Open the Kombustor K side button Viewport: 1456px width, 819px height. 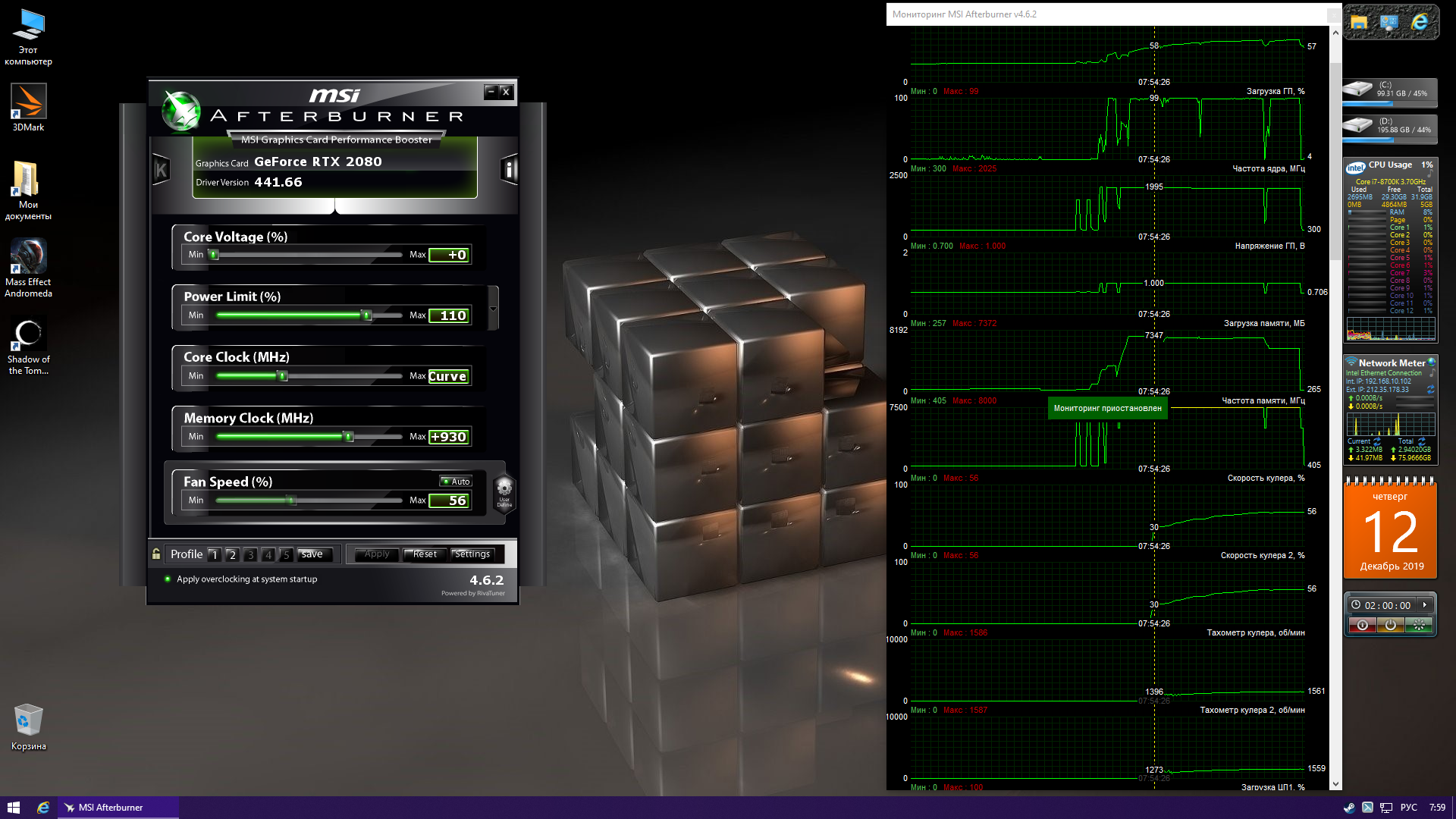[x=161, y=170]
